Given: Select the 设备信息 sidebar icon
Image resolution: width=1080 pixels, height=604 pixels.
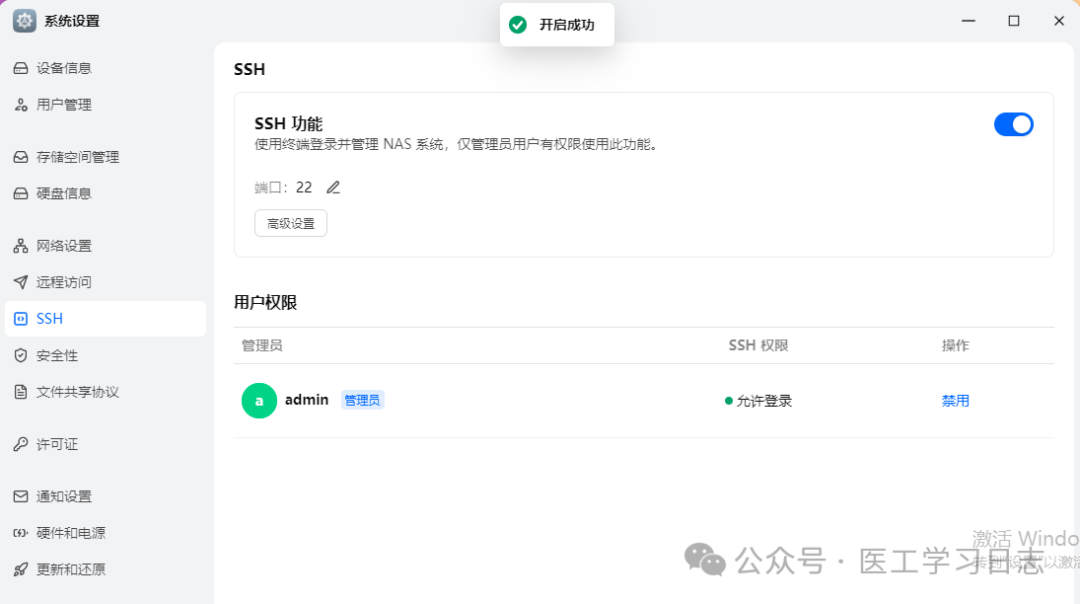Looking at the screenshot, I should point(23,67).
